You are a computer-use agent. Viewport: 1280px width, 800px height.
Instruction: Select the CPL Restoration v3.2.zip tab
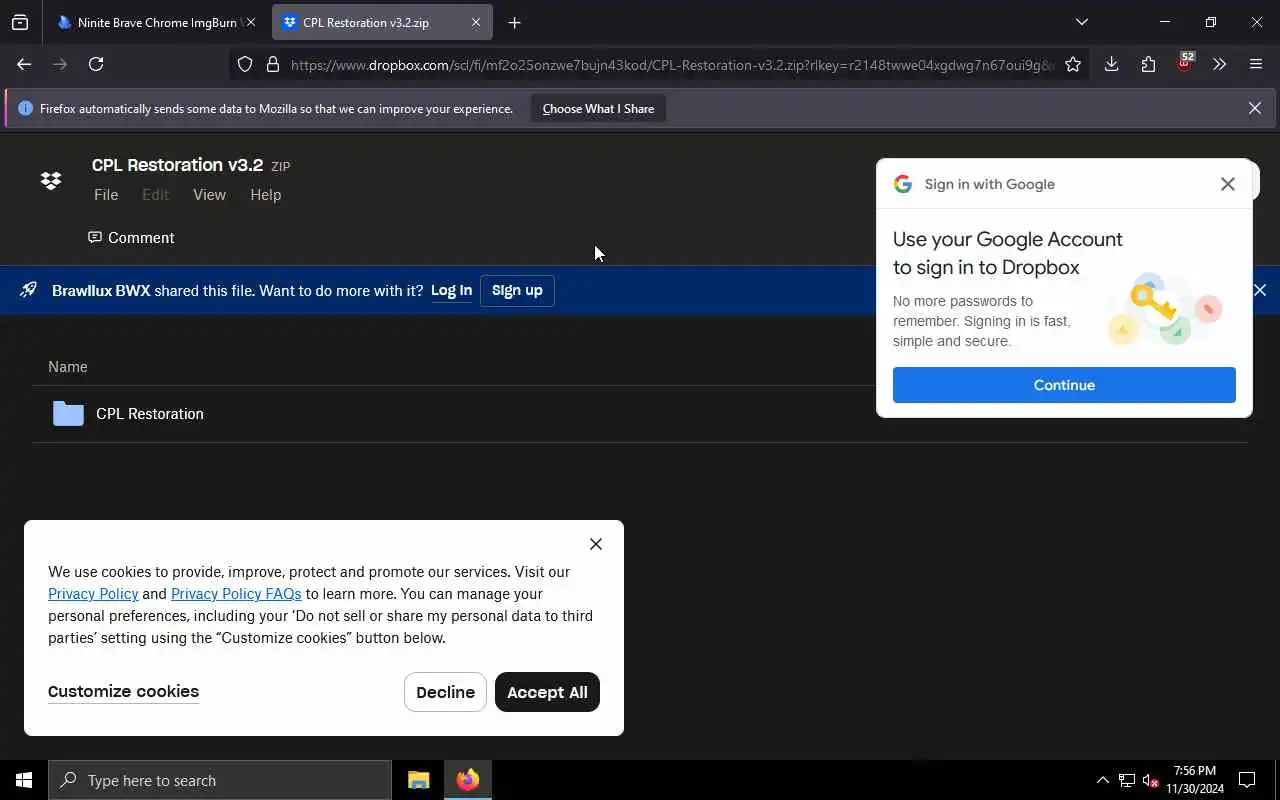[382, 22]
